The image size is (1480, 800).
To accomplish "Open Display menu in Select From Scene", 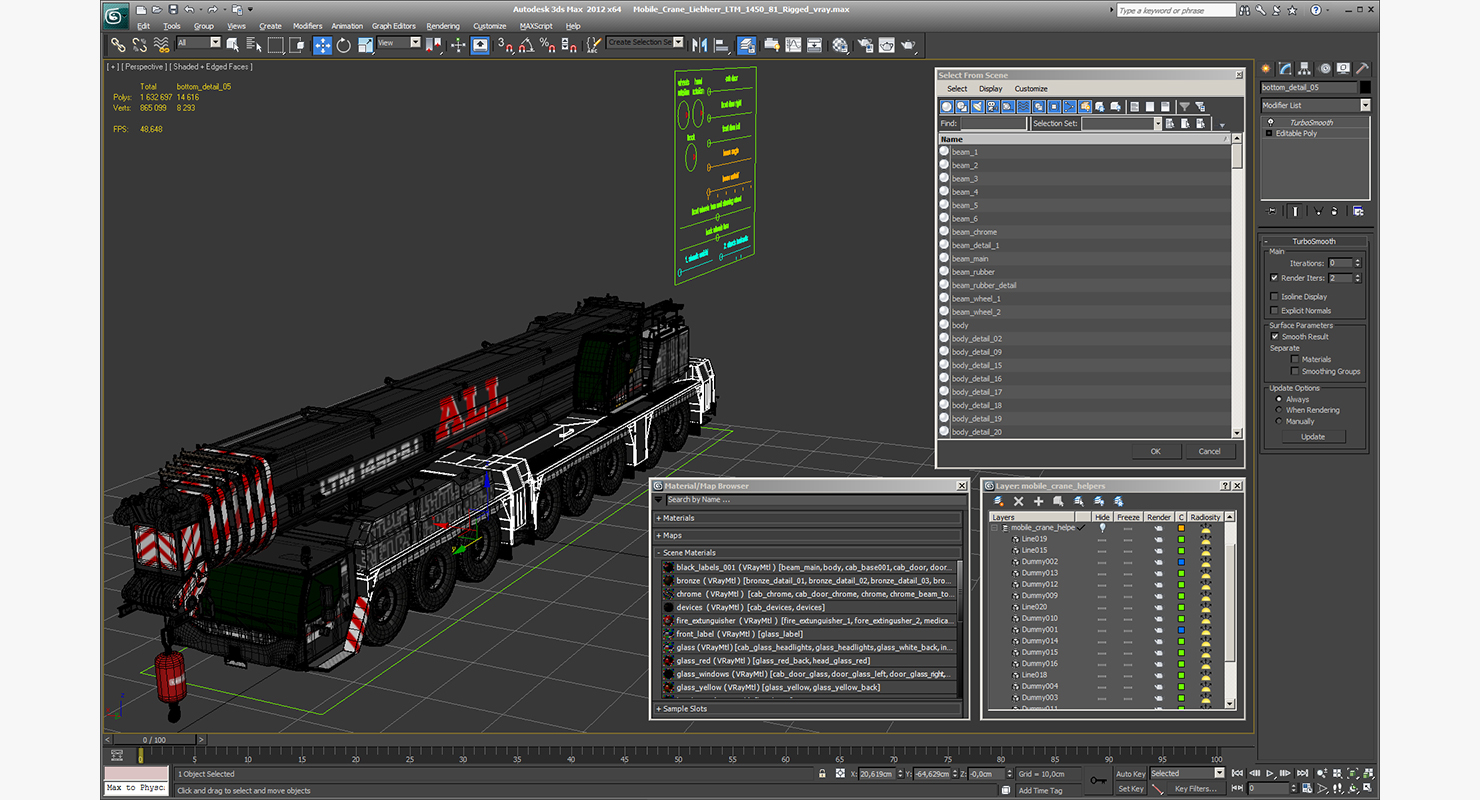I will tap(990, 89).
